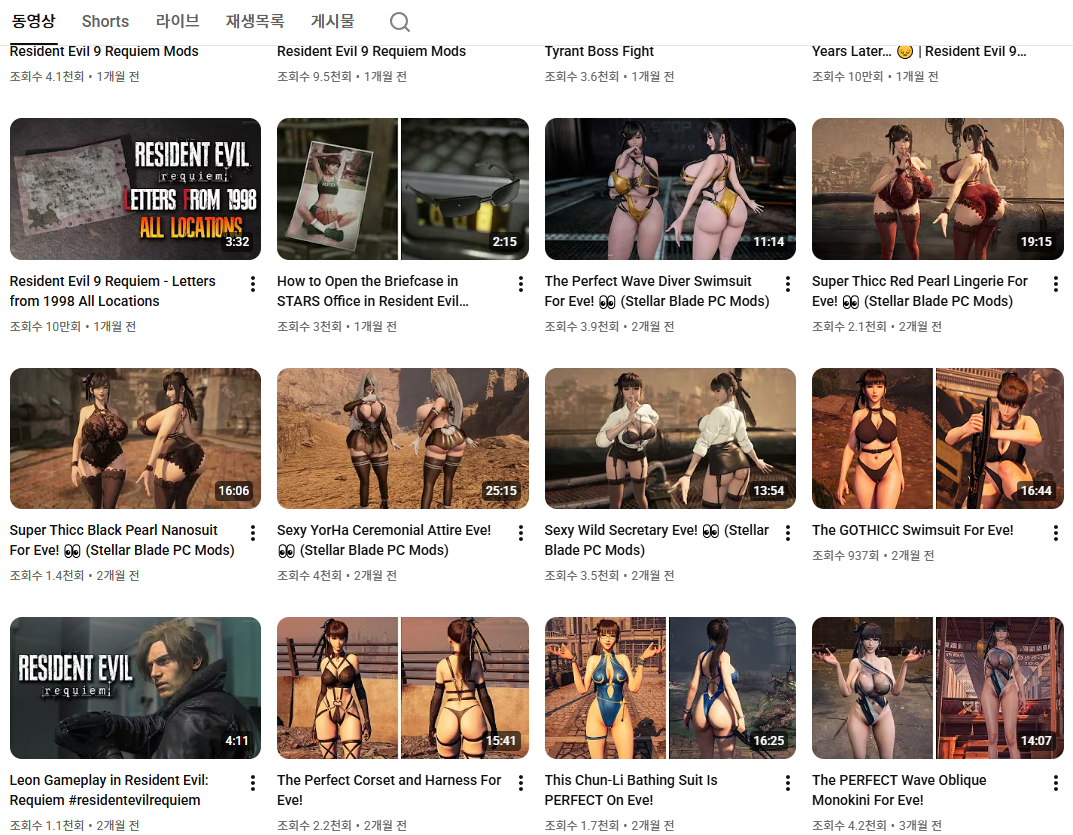Open three-dot menu for Leon Gameplay video
Screen dimensions: 1073x835
pyautogui.click(x=253, y=783)
